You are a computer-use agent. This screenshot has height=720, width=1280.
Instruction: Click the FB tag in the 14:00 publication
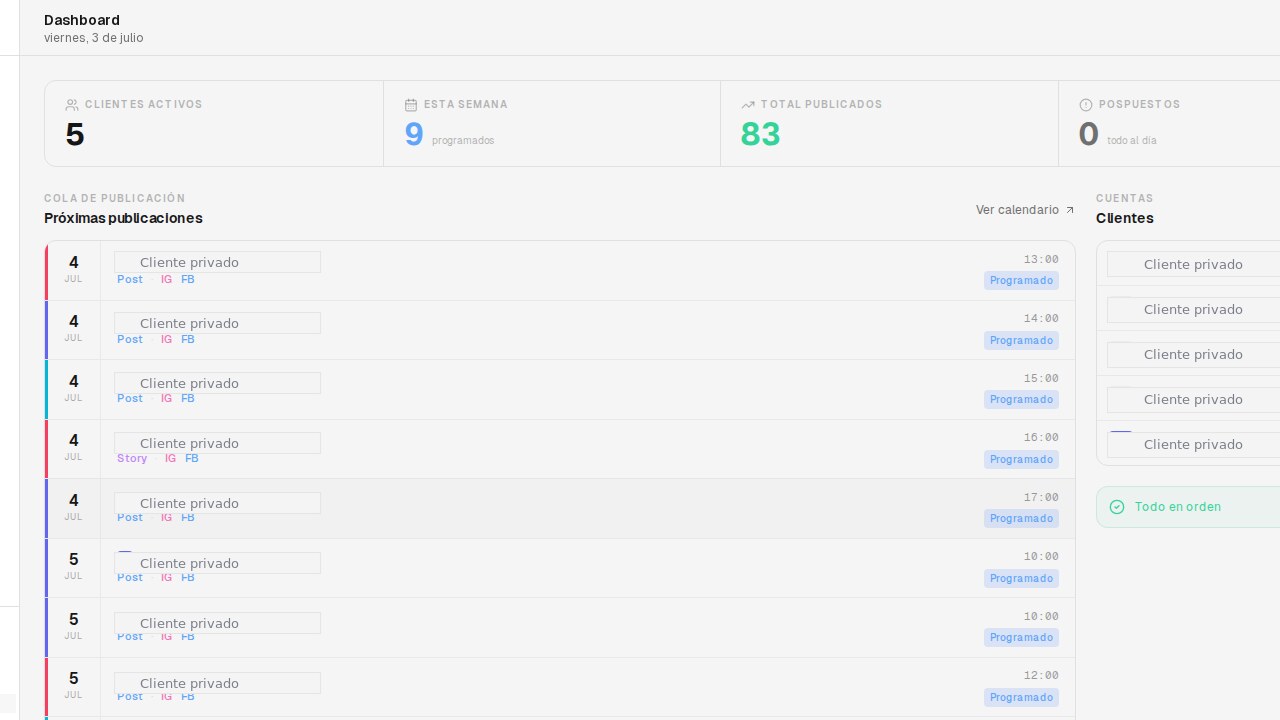[188, 340]
